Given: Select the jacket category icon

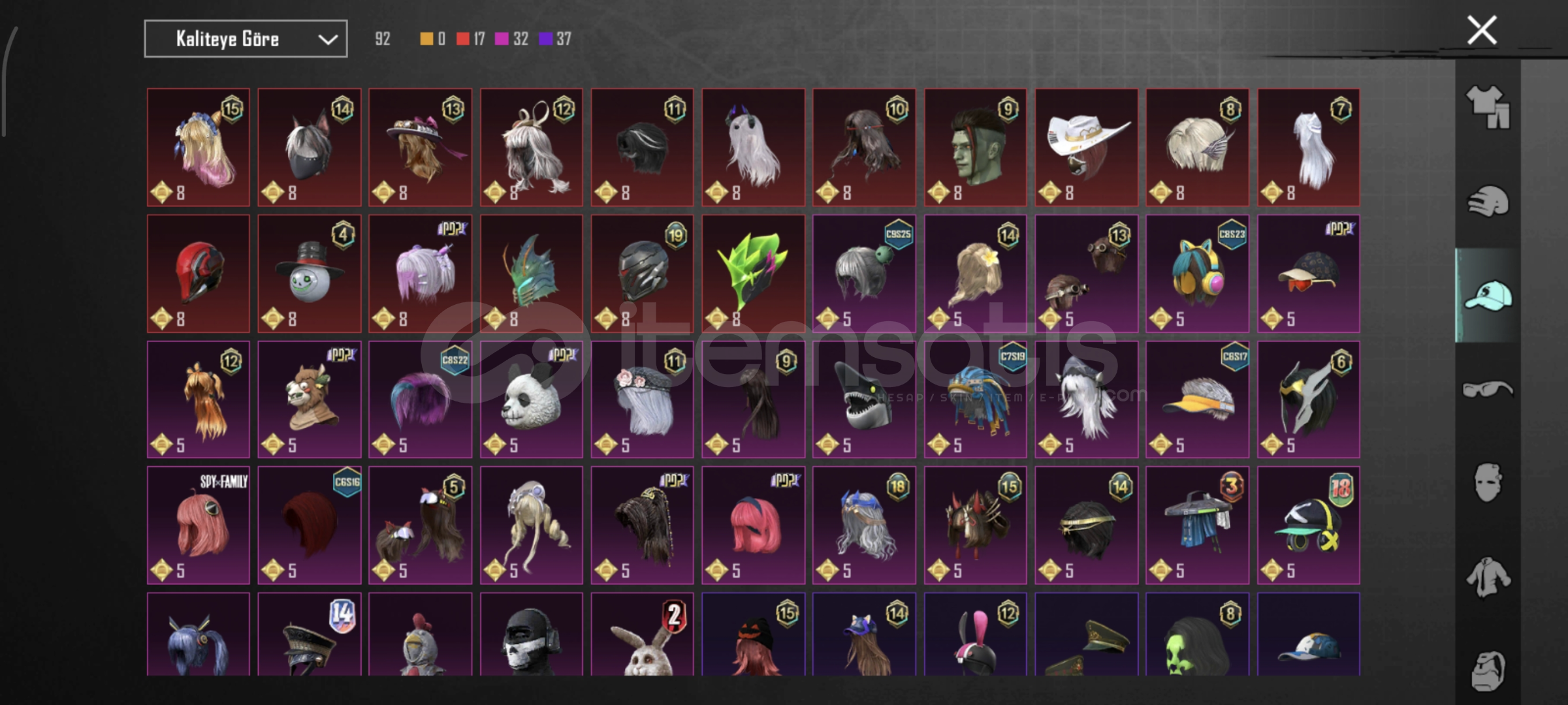Looking at the screenshot, I should point(1488,577).
